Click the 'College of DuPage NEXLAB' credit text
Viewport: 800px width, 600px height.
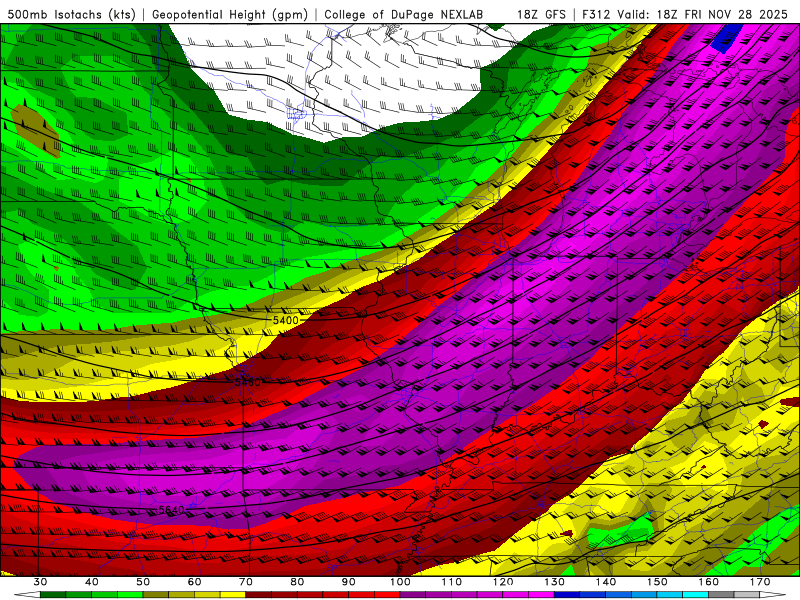[x=404, y=14]
